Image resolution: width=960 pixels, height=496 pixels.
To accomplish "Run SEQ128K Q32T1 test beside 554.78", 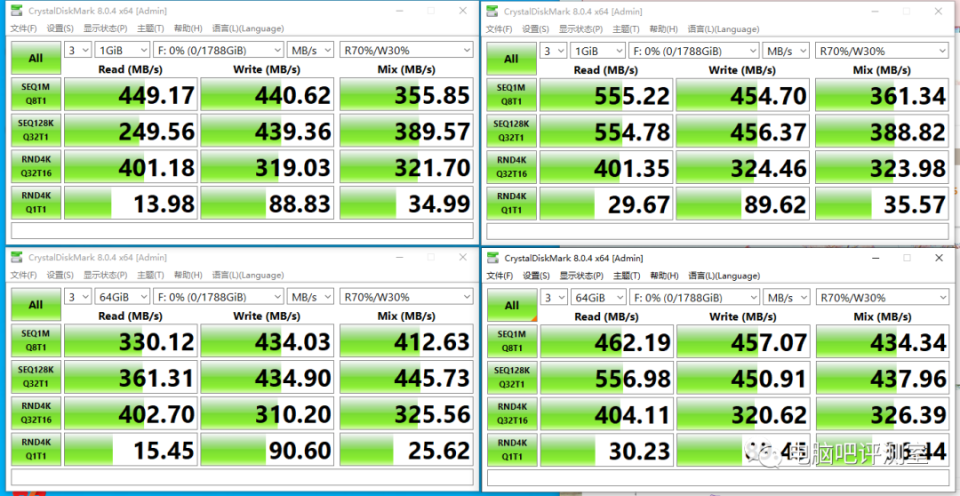I will click(x=511, y=131).
